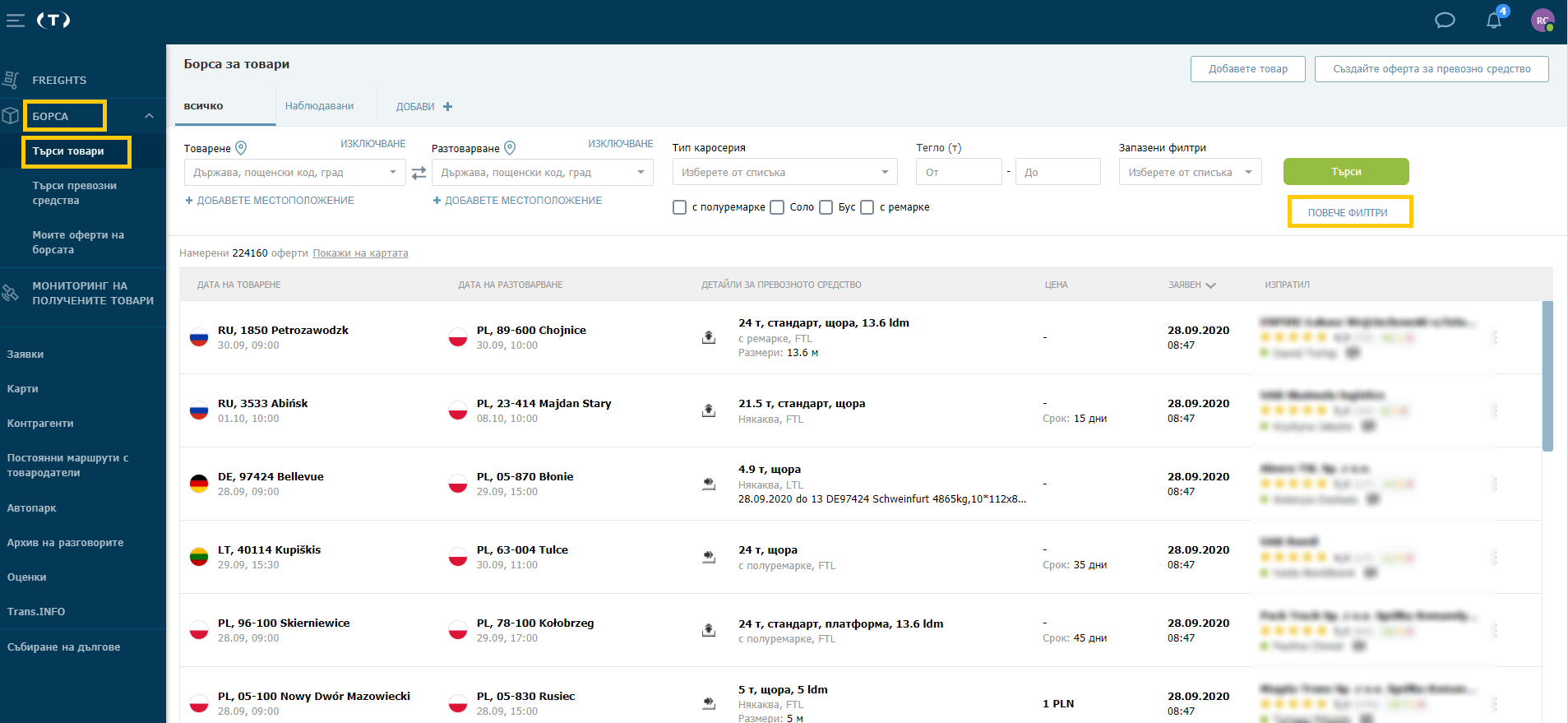Open the Разтоварване location dropdown

click(x=543, y=172)
